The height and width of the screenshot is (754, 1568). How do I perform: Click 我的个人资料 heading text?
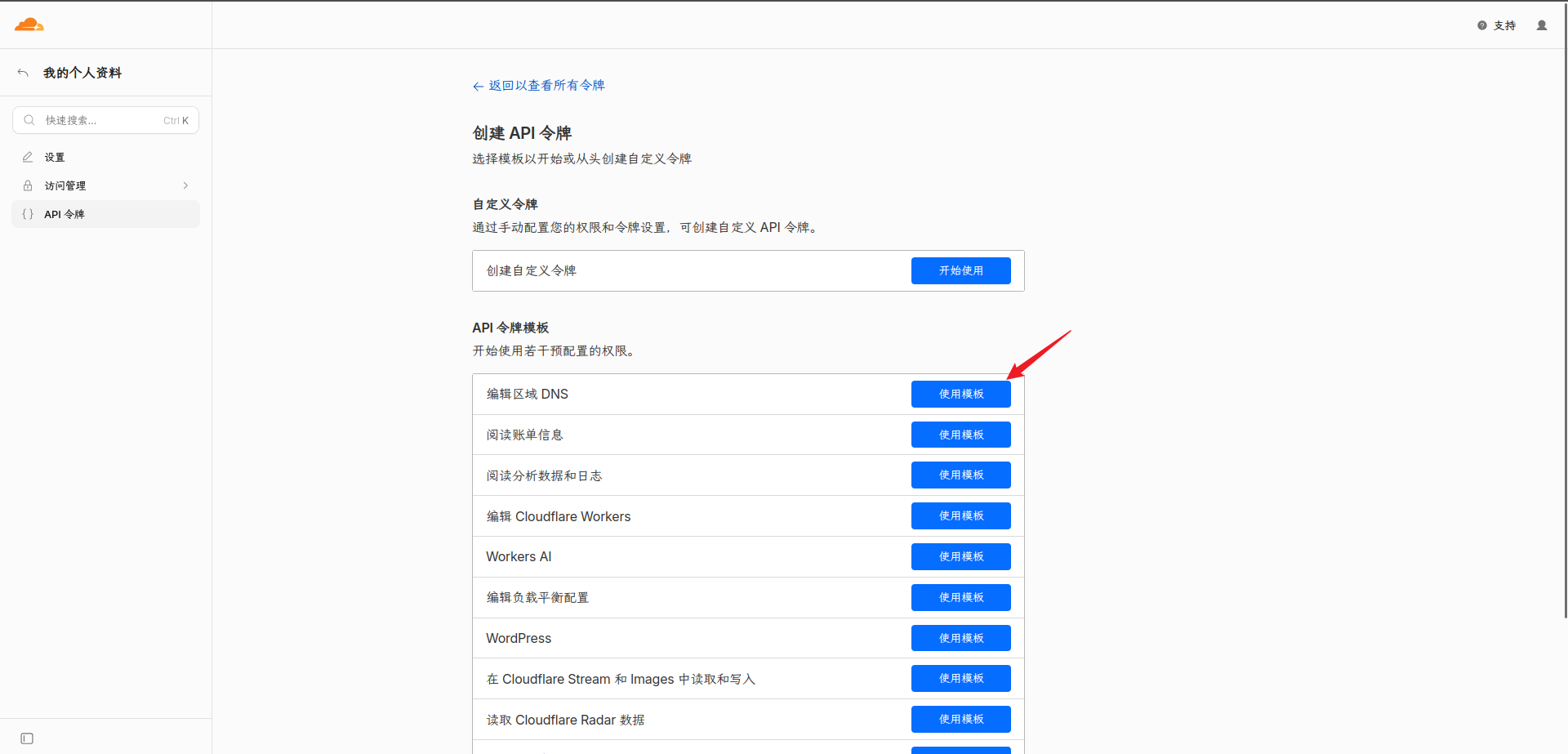click(82, 73)
